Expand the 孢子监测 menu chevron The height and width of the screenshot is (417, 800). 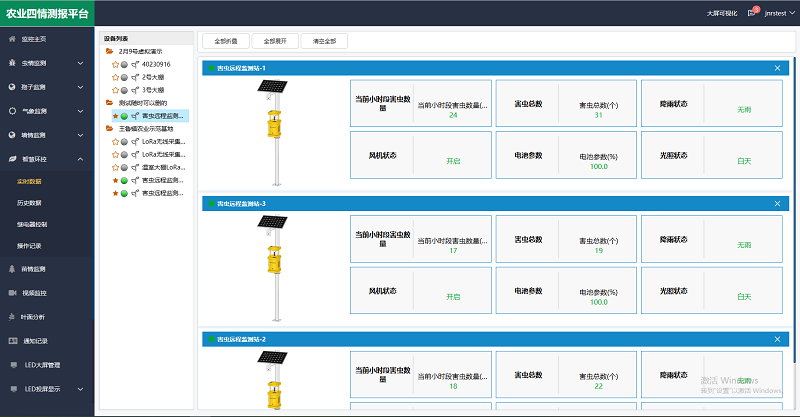[81, 87]
